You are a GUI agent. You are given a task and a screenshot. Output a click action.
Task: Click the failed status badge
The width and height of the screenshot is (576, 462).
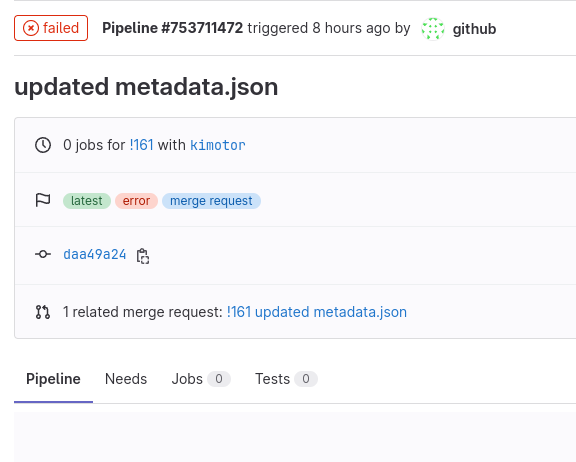pos(51,28)
